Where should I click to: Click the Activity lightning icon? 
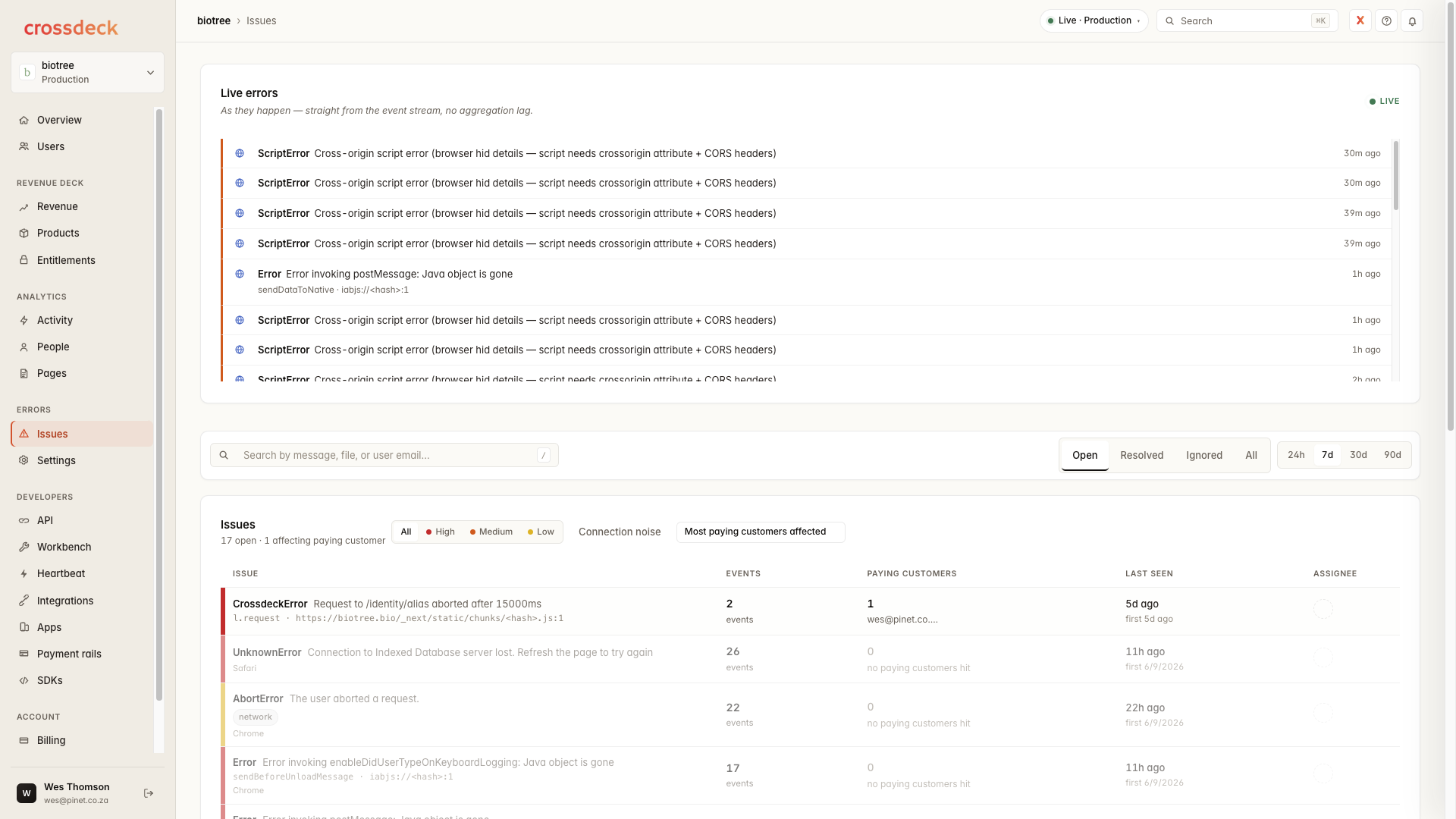coord(24,321)
